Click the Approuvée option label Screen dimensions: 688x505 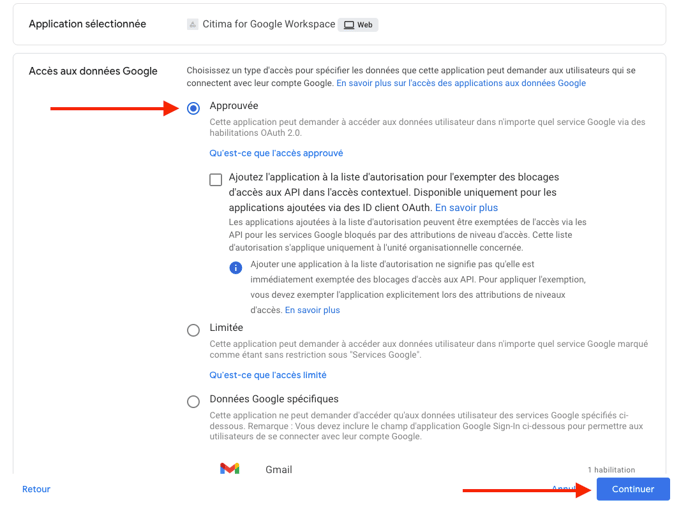tap(234, 106)
